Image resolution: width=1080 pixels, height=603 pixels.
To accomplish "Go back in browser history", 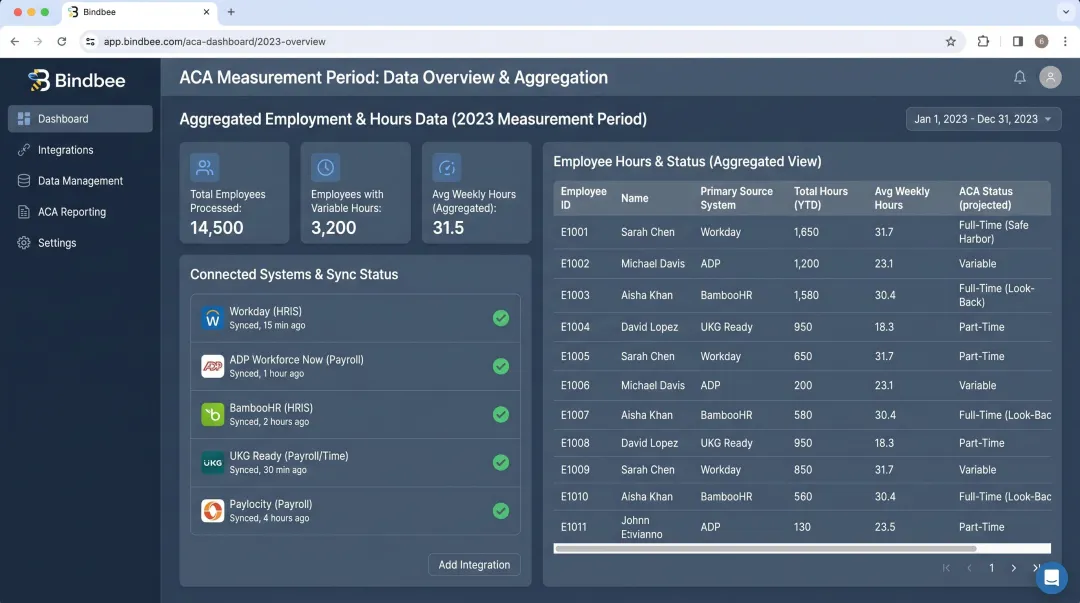I will 14,41.
